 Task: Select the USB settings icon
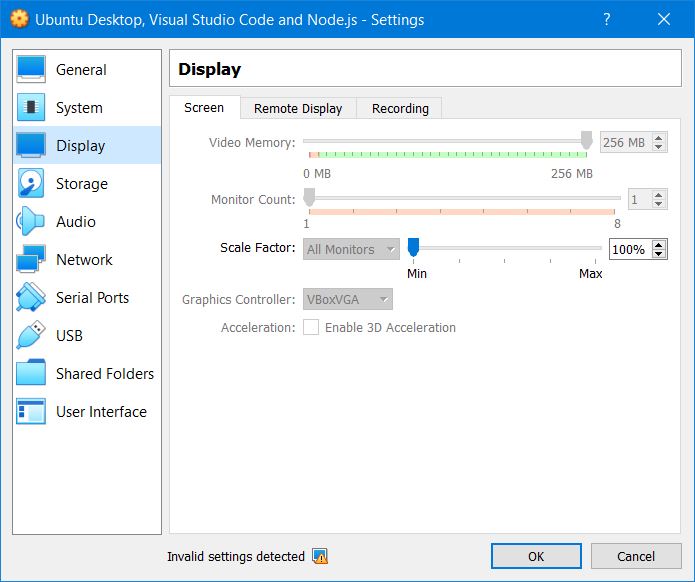click(x=31, y=336)
